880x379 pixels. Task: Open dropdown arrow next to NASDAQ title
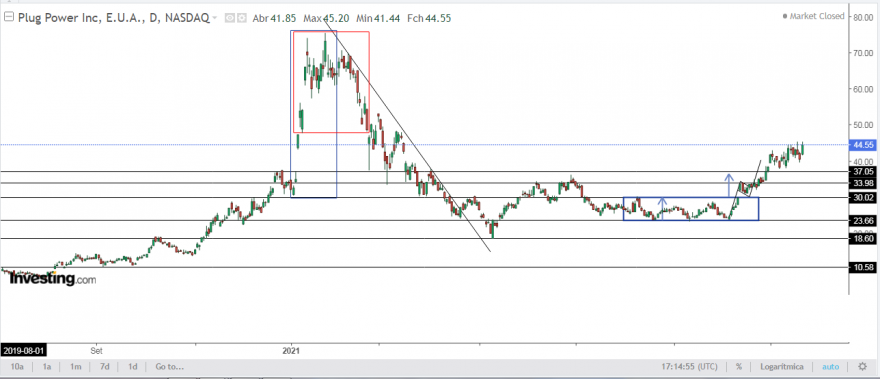pos(214,19)
